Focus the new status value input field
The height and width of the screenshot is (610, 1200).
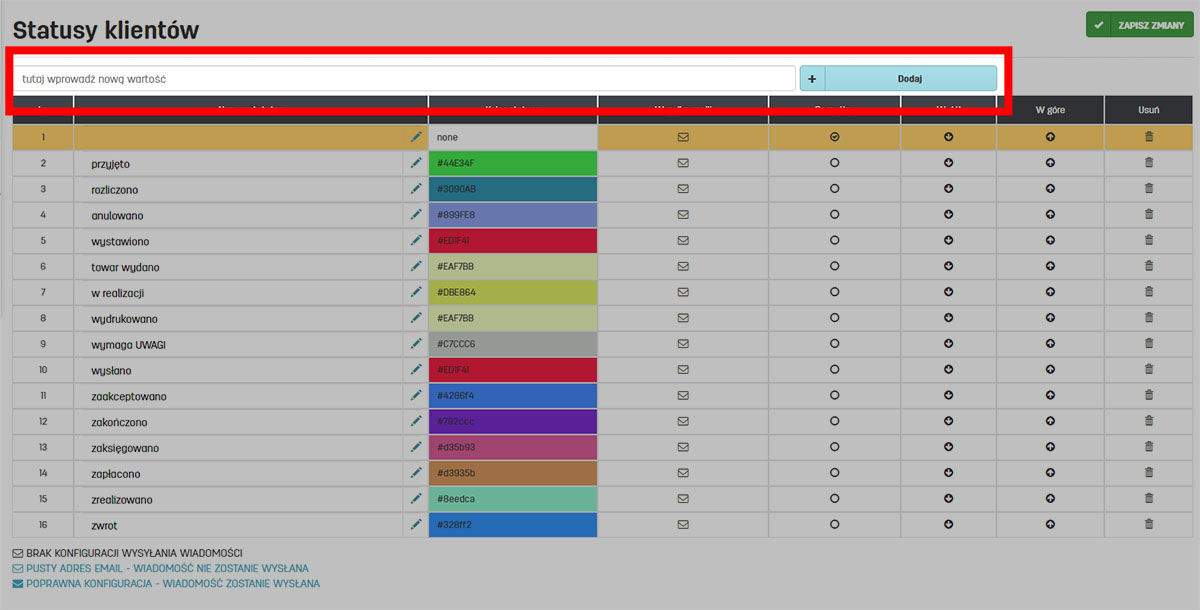(405, 78)
